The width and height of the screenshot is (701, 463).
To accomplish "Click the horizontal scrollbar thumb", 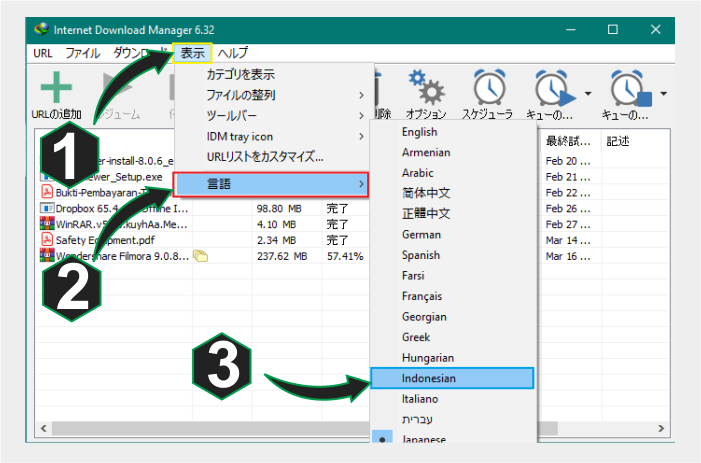I will (305, 428).
